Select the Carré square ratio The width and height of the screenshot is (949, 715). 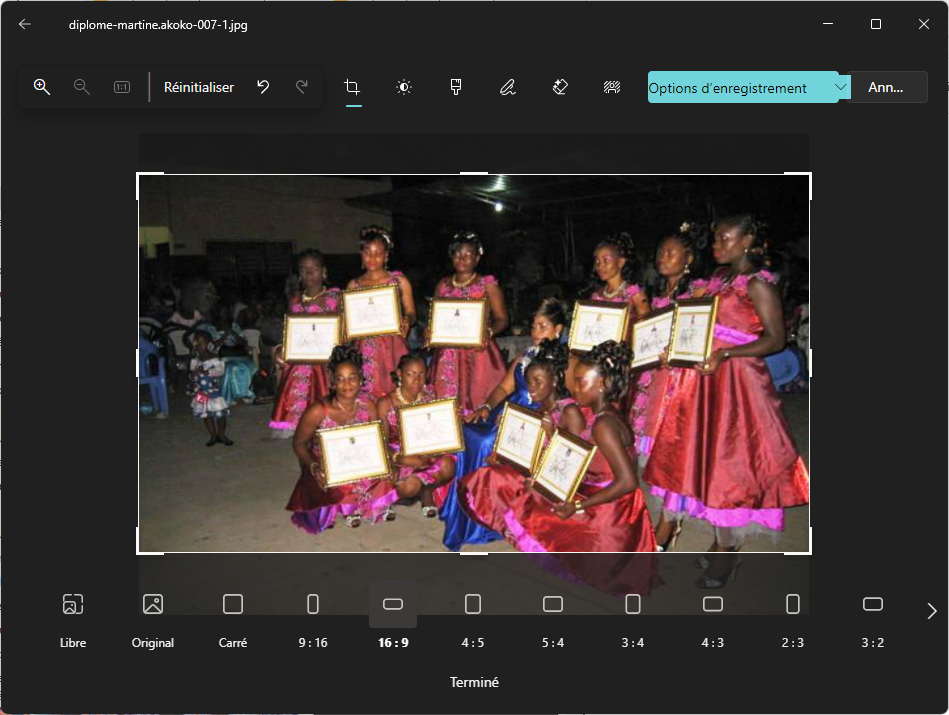tap(233, 619)
